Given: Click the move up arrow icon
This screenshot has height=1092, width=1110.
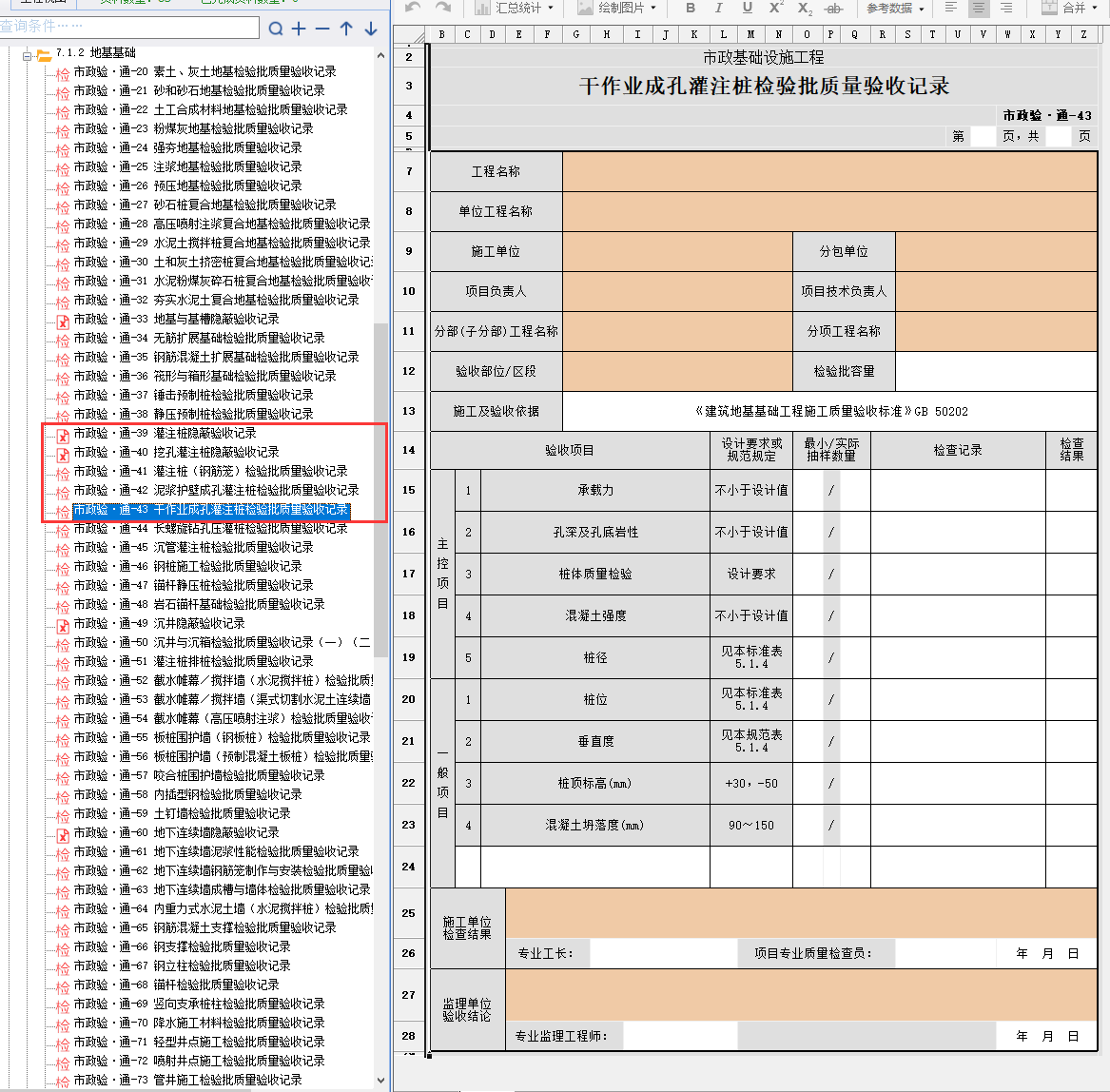Looking at the screenshot, I should 346,29.
